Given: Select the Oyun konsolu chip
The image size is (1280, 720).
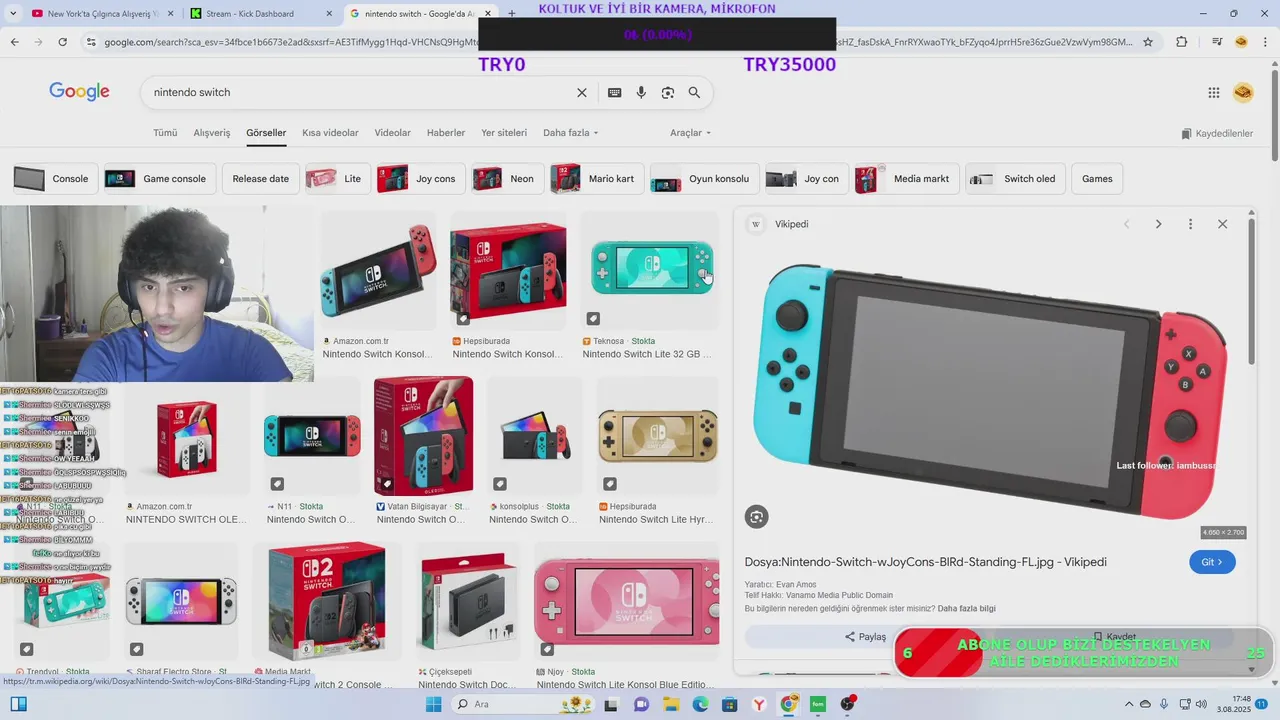Looking at the screenshot, I should [x=704, y=179].
